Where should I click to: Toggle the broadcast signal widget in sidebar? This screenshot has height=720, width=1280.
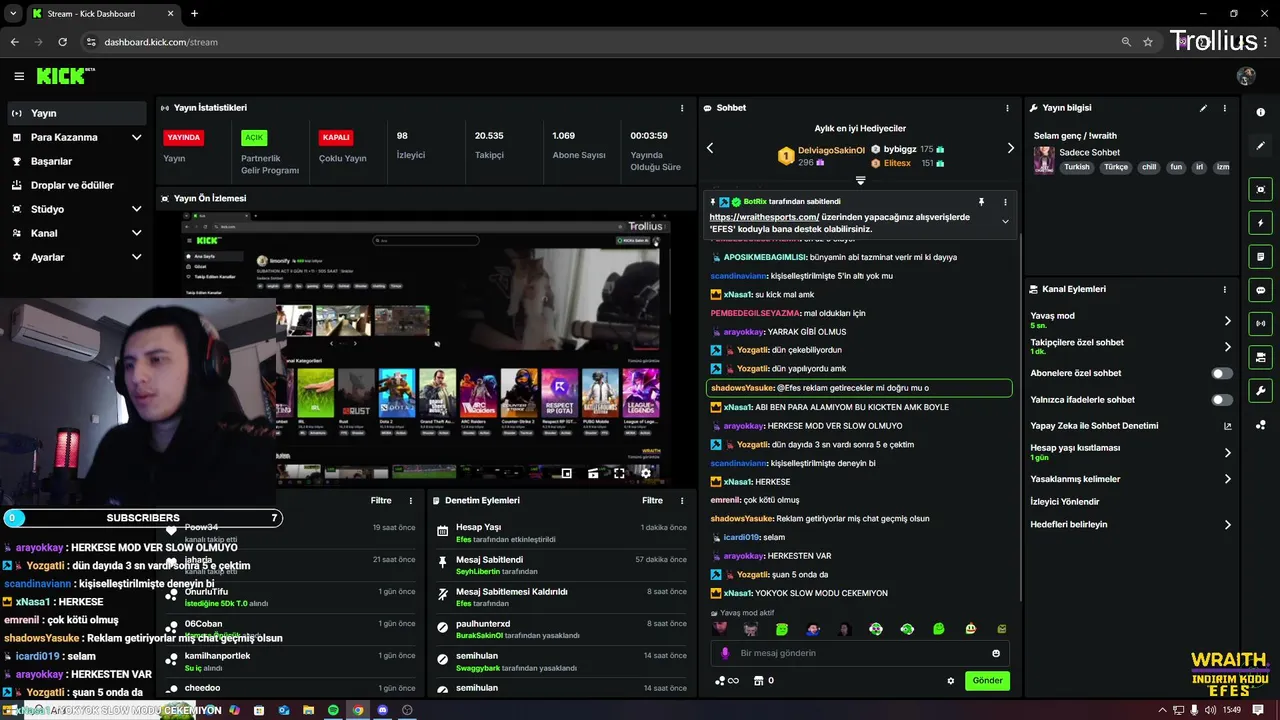point(1260,323)
